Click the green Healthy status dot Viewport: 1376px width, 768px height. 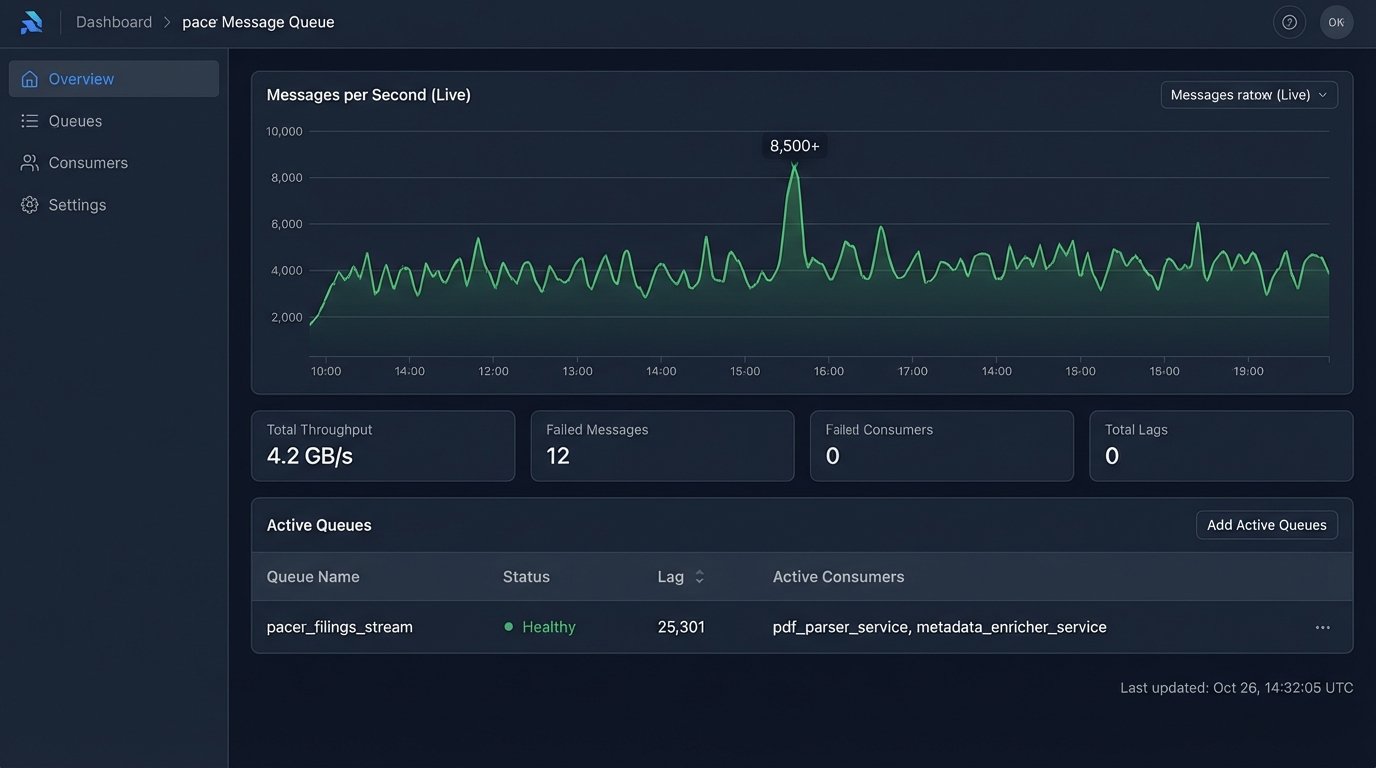tap(509, 627)
